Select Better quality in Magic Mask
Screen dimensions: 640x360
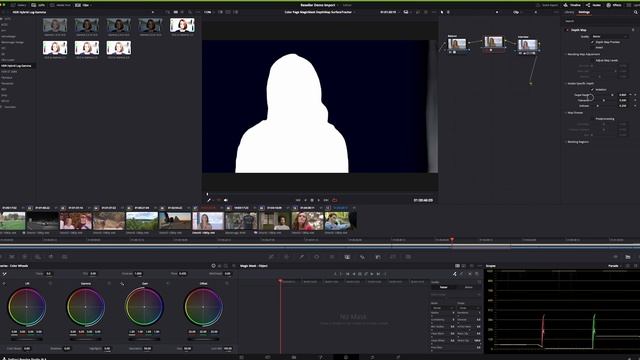(x=468, y=287)
